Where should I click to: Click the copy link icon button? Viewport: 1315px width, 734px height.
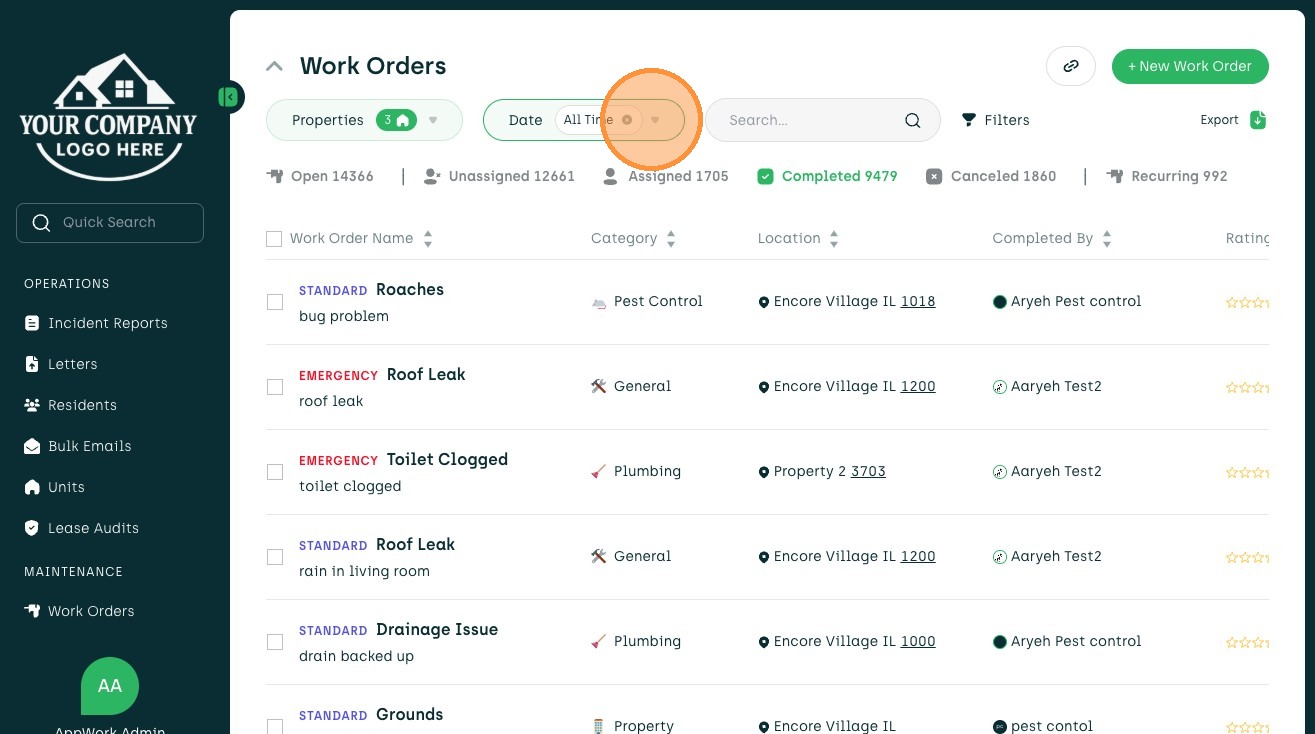[1070, 66]
